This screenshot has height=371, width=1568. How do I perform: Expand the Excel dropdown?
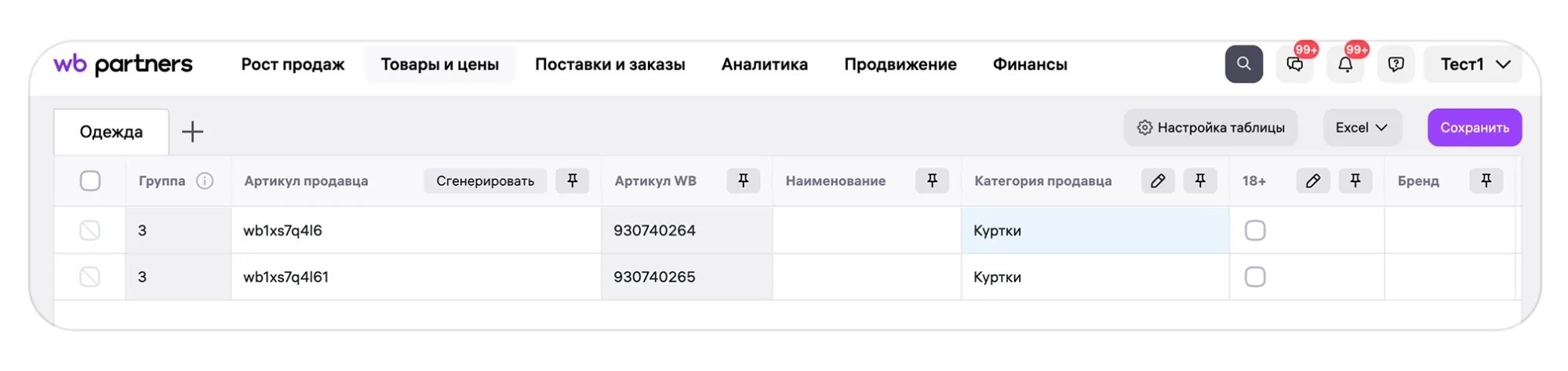(1362, 127)
